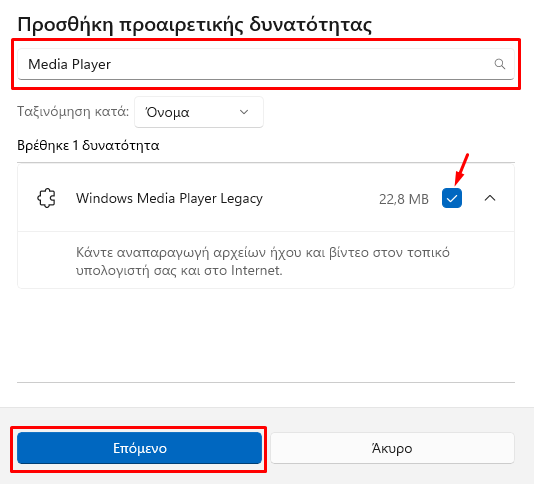This screenshot has height=484, width=534.
Task: Click the word Legacy in feature name
Action: click(241, 199)
